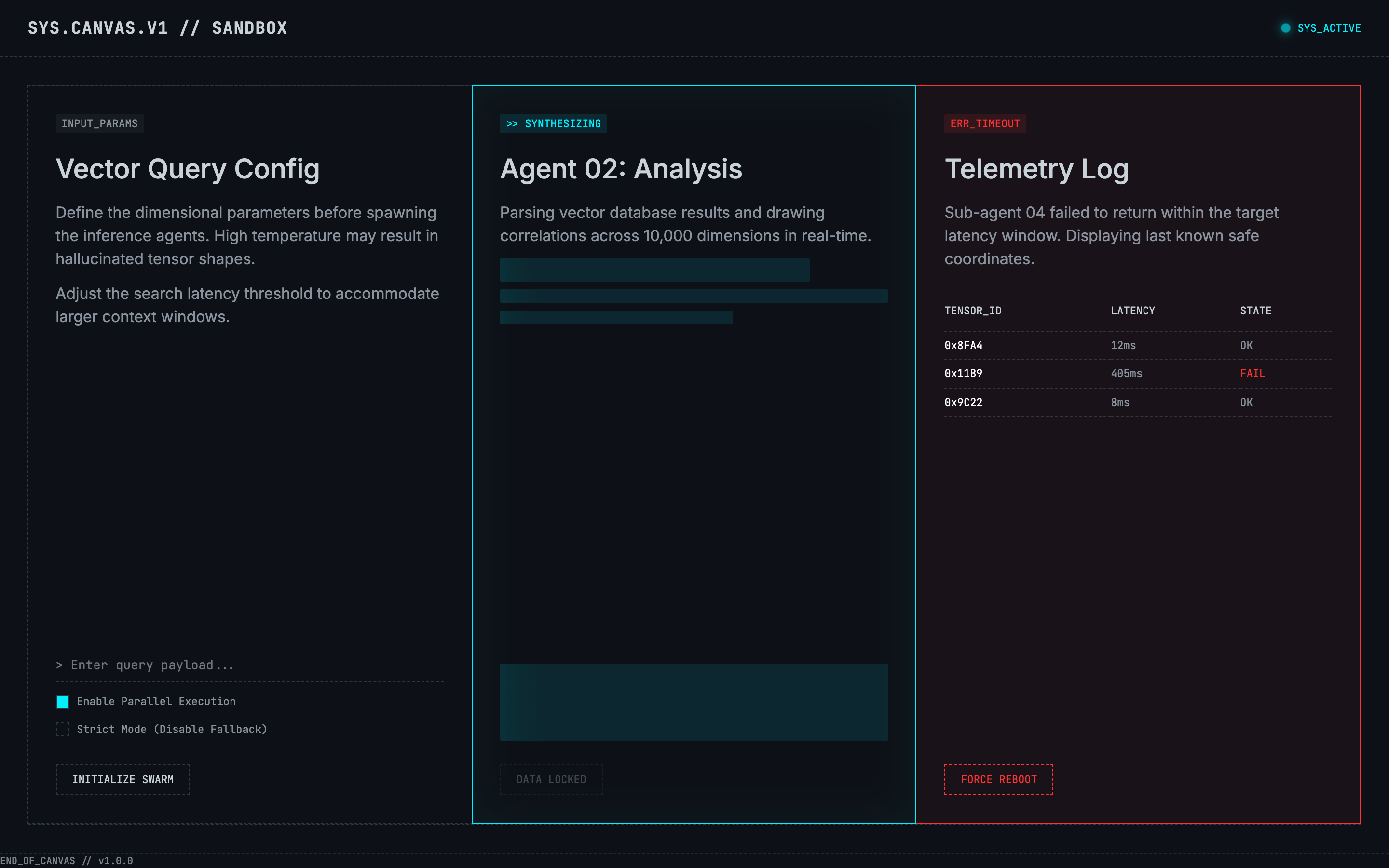The width and height of the screenshot is (1389, 868).
Task: Click the red FAIL state label
Action: tap(1252, 374)
